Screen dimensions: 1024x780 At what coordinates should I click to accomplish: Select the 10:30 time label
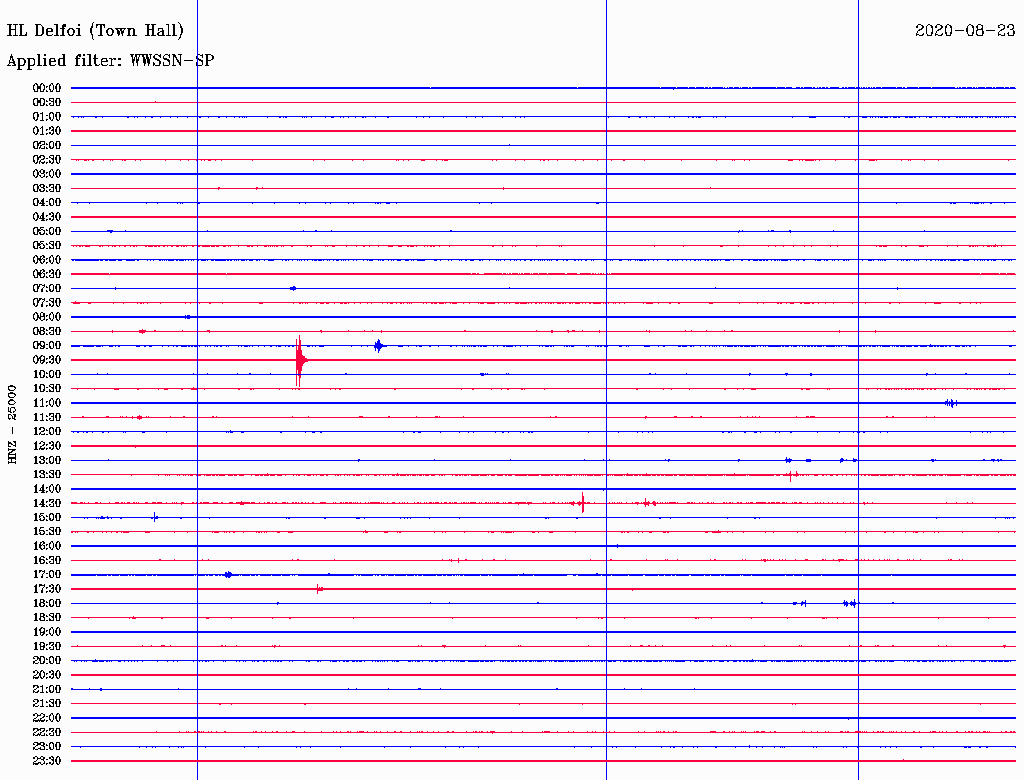coord(47,388)
